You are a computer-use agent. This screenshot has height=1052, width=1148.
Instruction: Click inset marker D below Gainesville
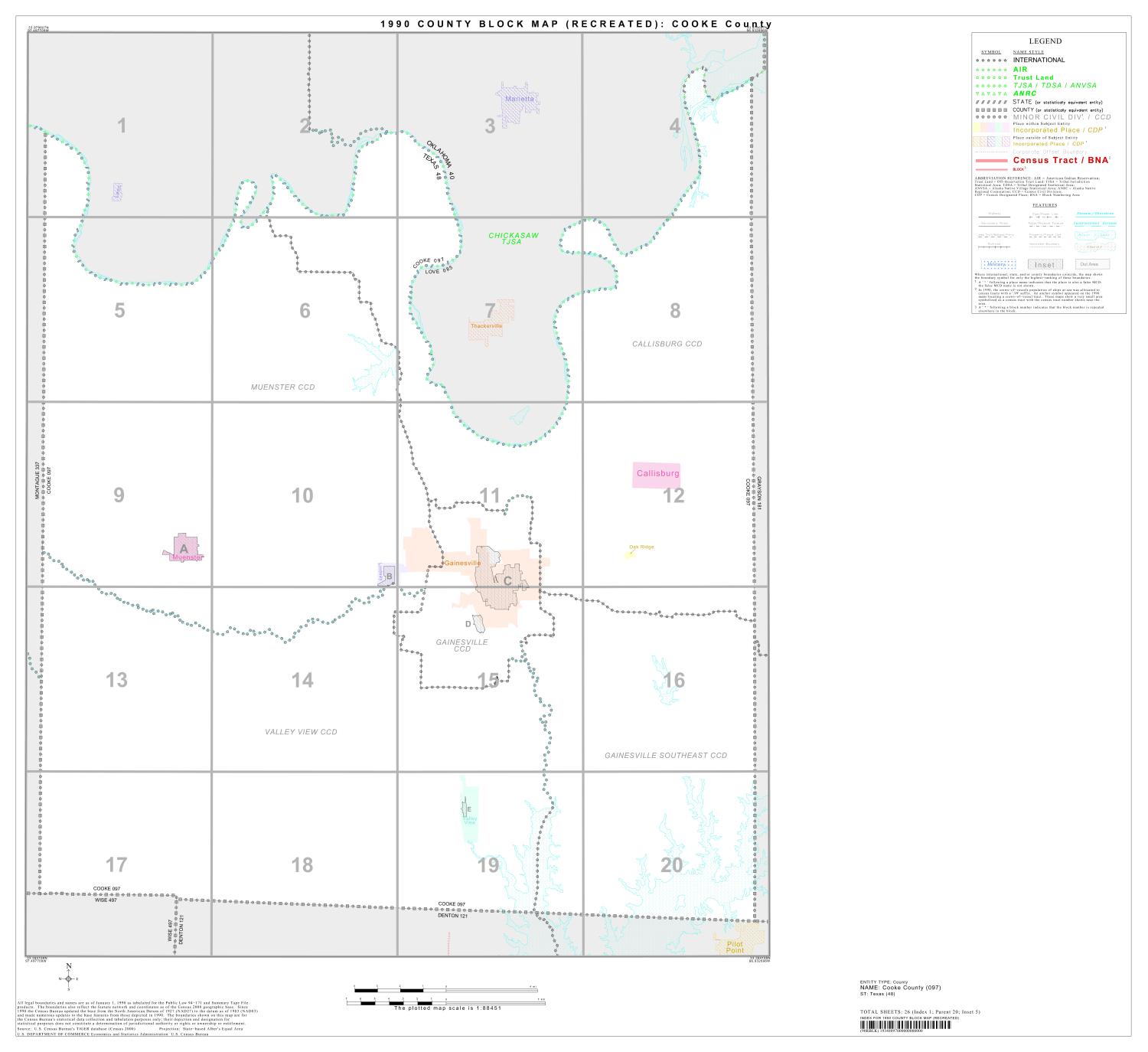pyautogui.click(x=468, y=622)
